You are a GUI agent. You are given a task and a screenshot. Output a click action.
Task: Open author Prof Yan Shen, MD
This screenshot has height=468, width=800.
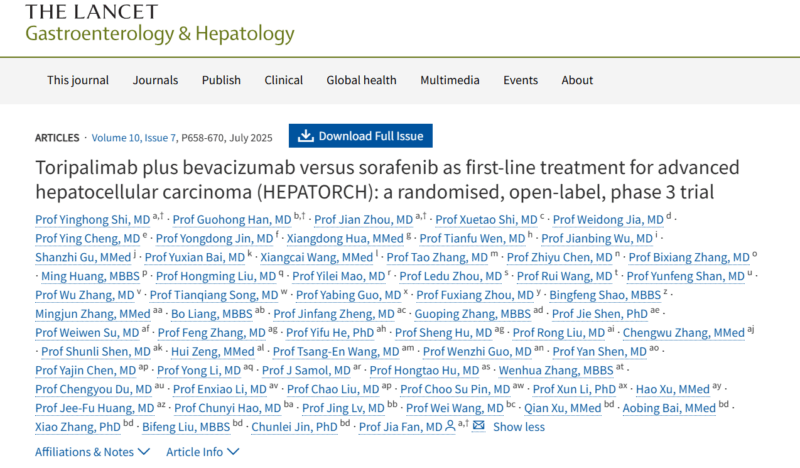(x=599, y=352)
